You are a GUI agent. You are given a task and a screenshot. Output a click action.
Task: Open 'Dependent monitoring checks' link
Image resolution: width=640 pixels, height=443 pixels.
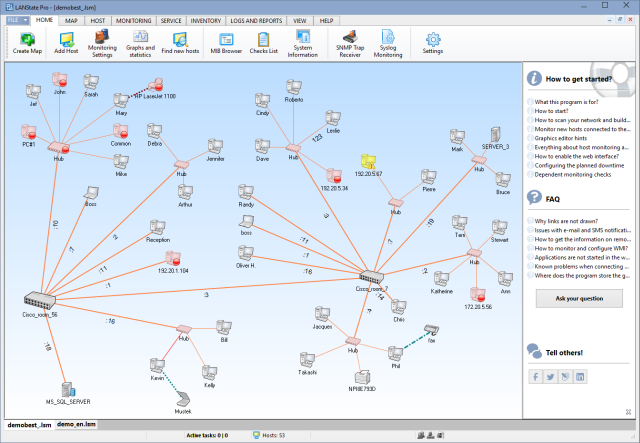coord(573,174)
